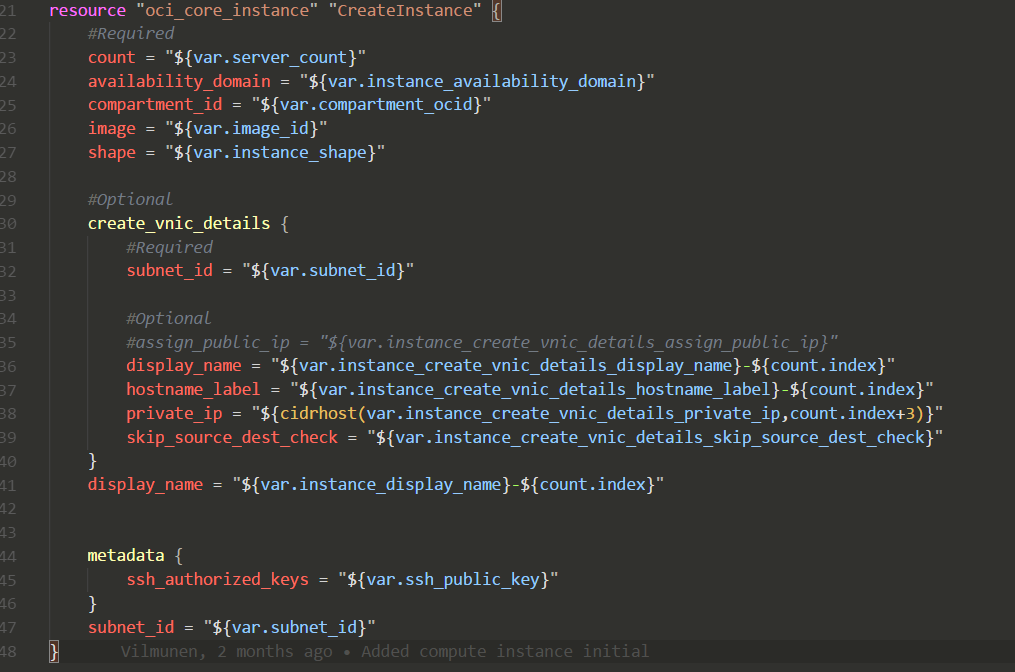The width and height of the screenshot is (1015, 672).
Task: Place cursor at opening brace after CreateInstance
Action: pyautogui.click(x=496, y=11)
